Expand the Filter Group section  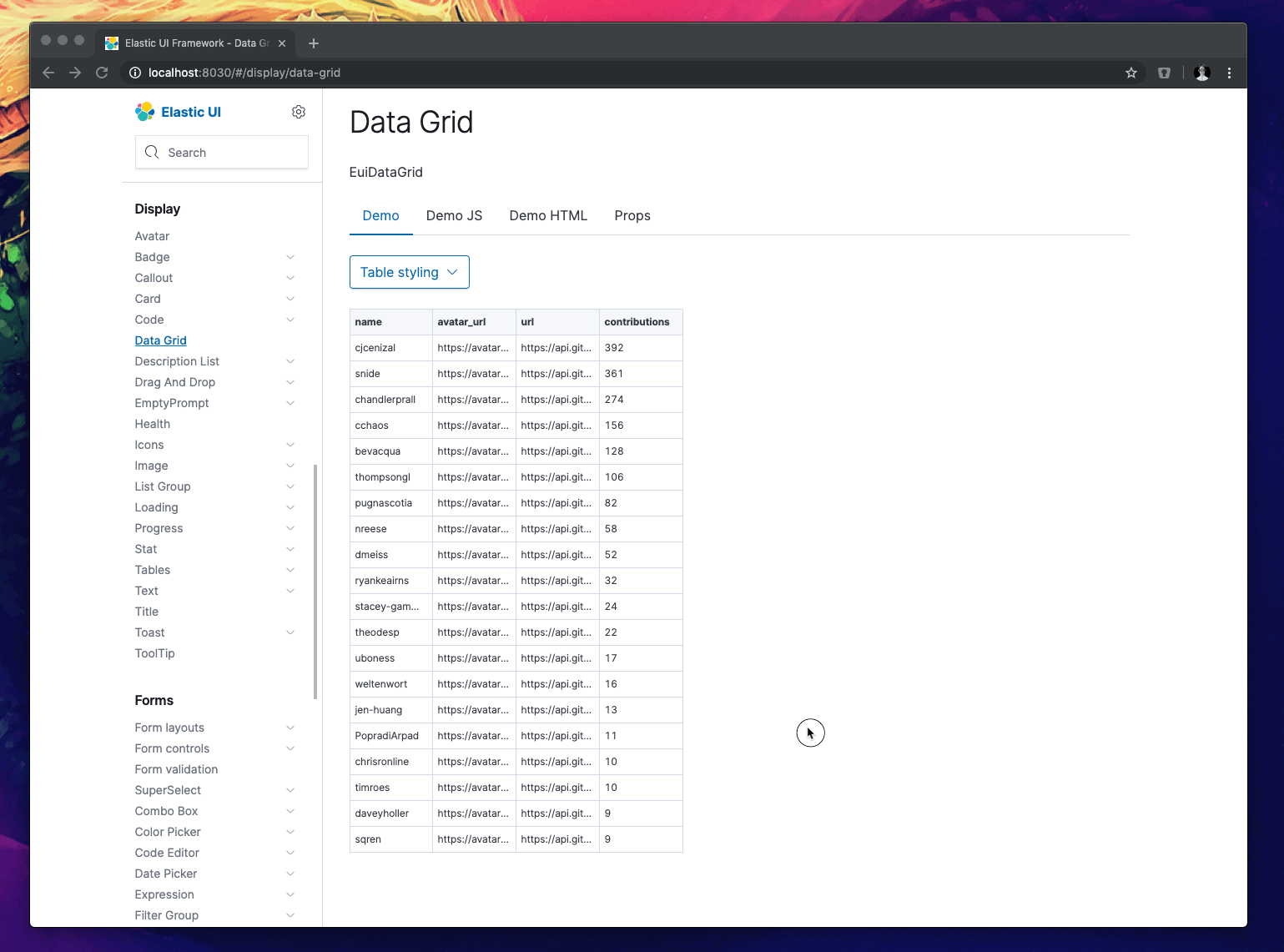tap(290, 915)
